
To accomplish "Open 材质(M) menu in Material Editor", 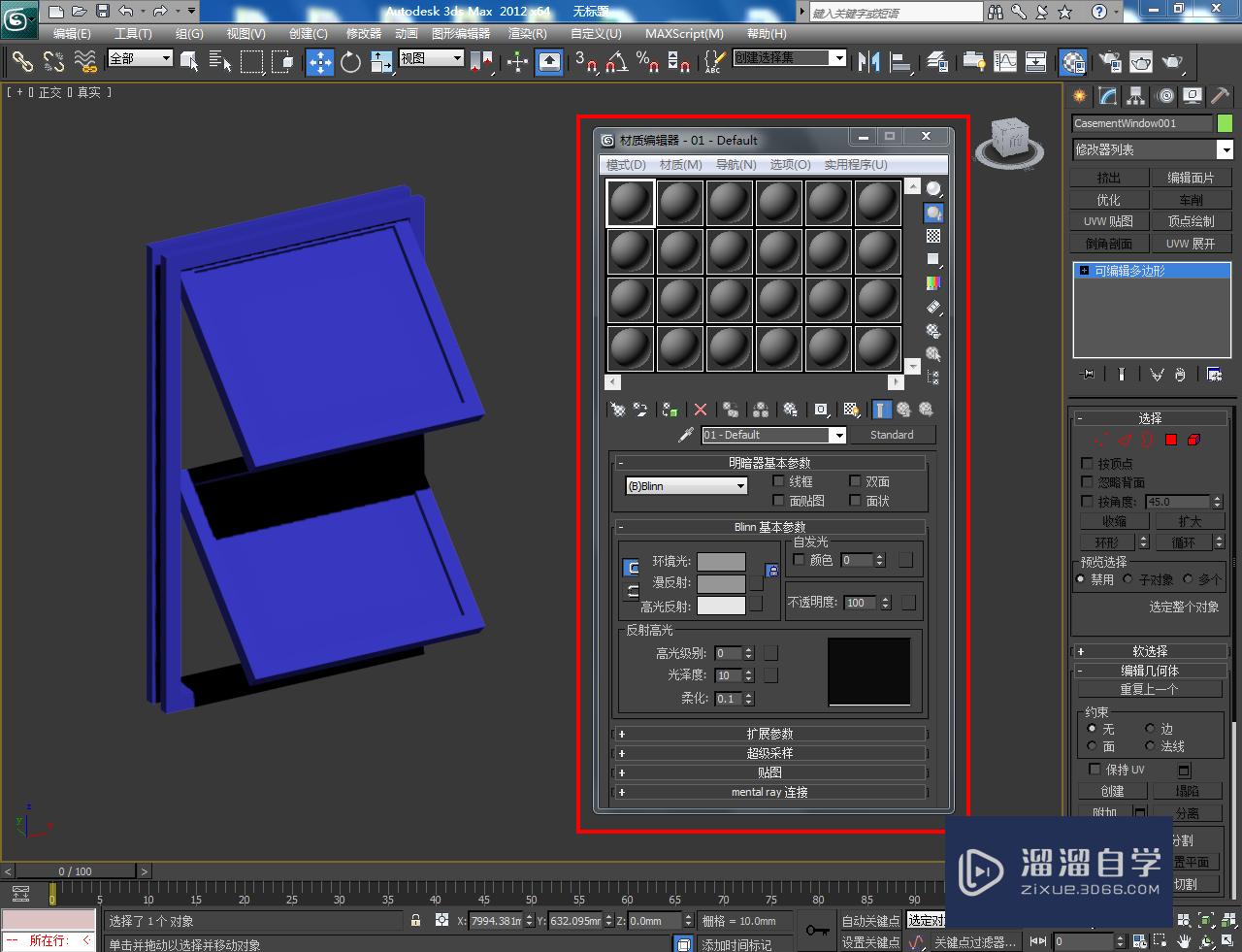I will pos(680,165).
